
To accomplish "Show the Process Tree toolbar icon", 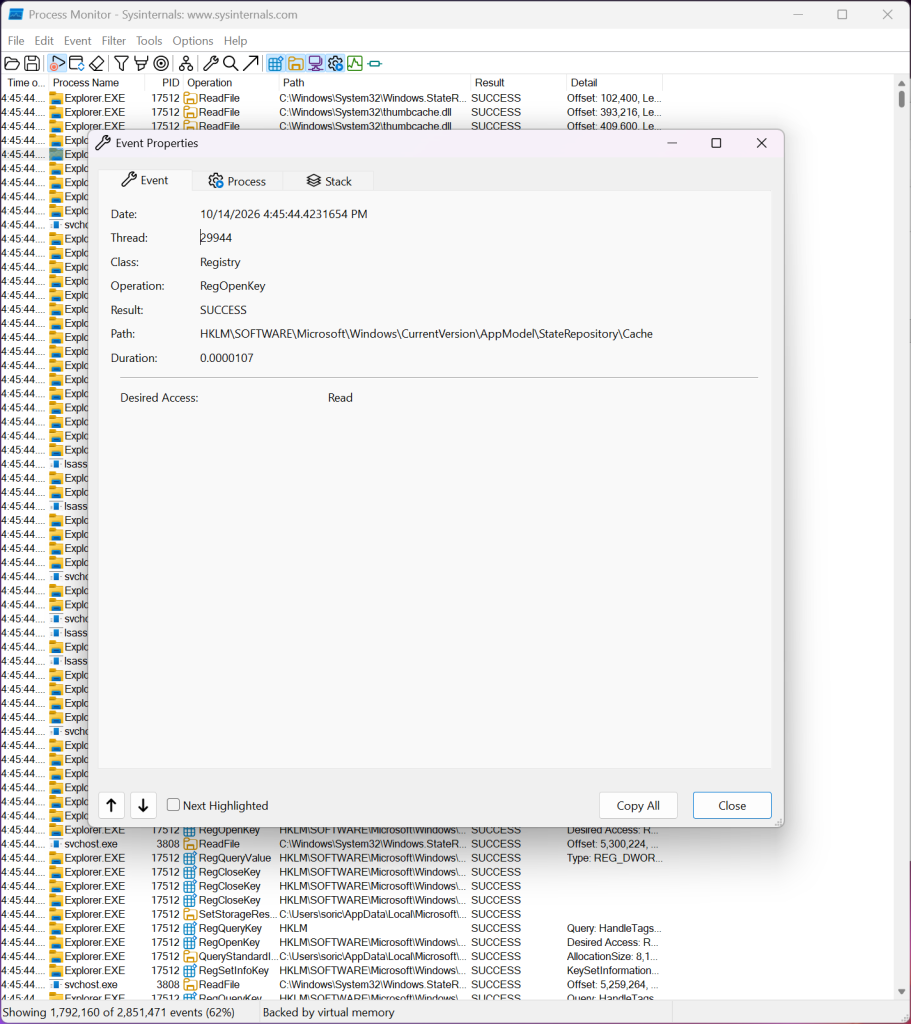I will tap(186, 63).
